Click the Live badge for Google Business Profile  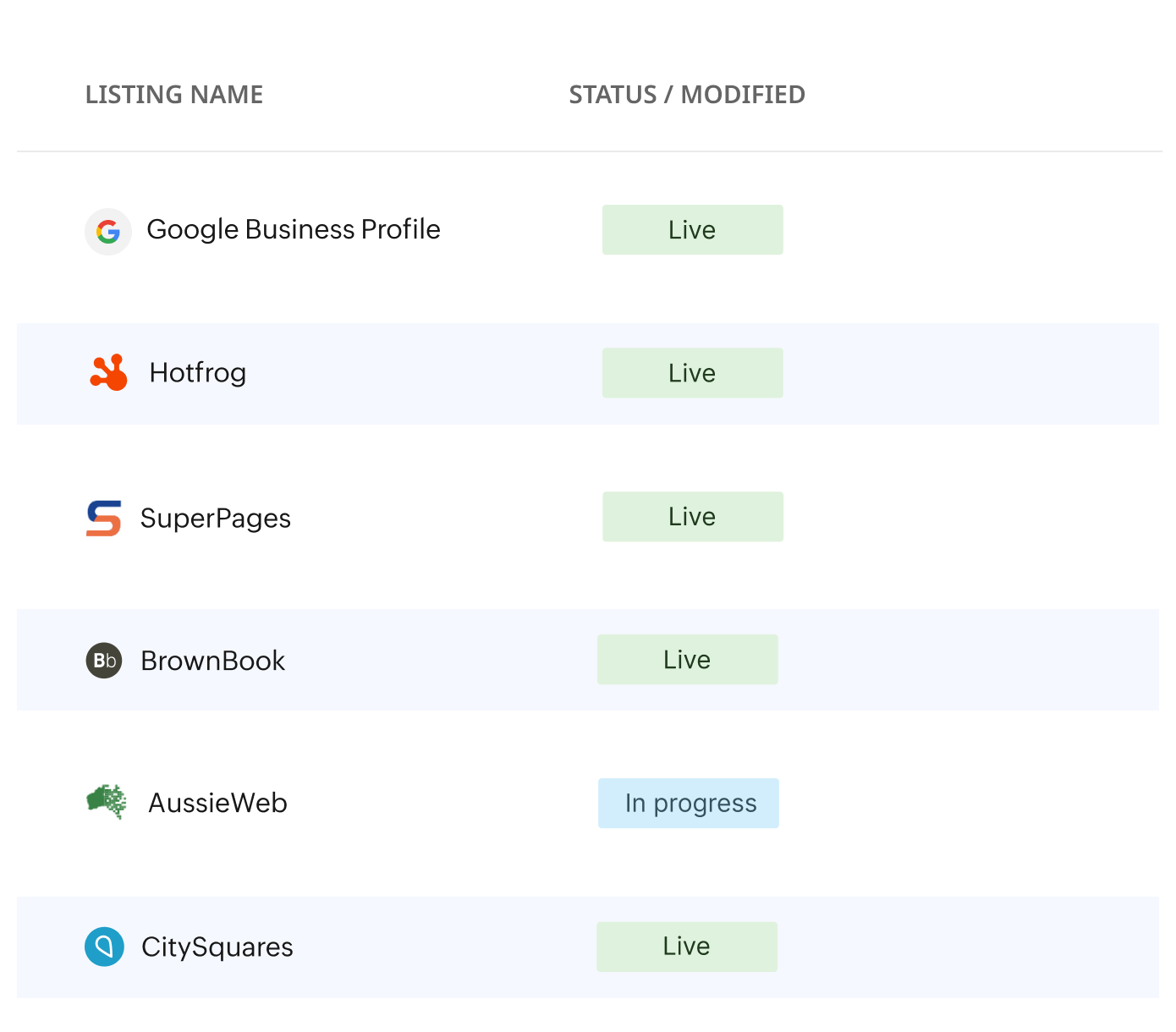point(692,229)
